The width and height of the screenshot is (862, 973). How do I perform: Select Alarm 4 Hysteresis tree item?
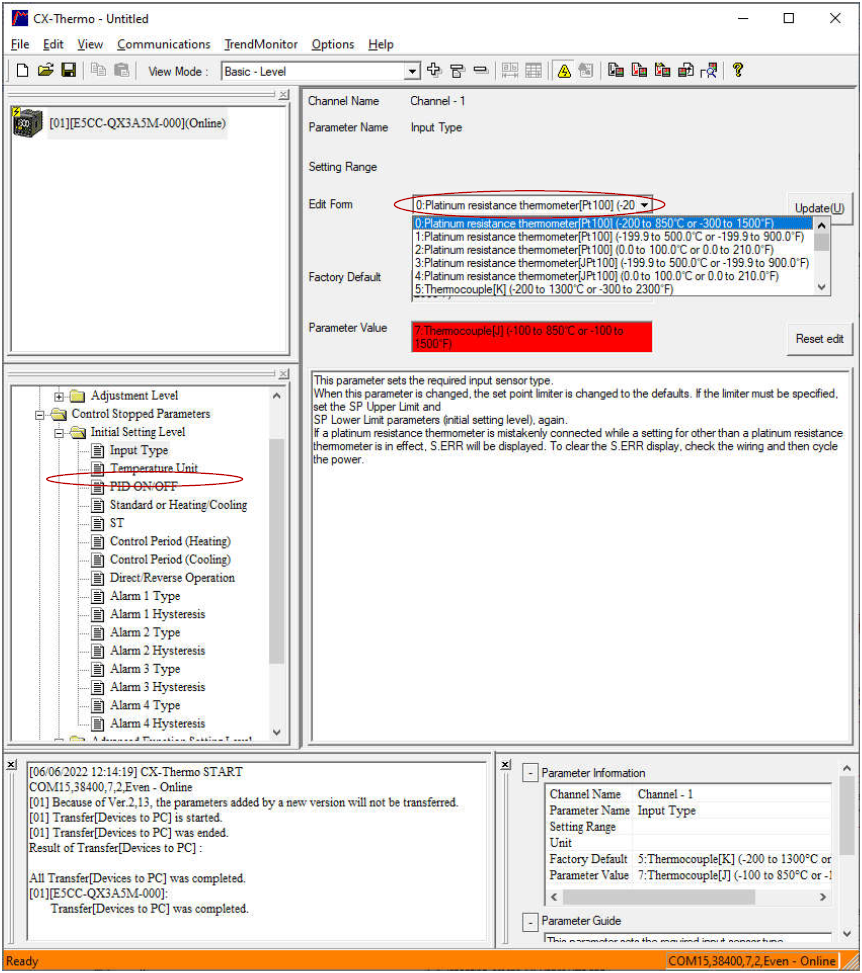point(157,724)
